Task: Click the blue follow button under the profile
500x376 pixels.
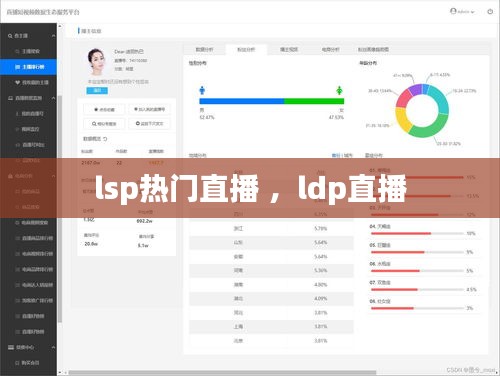Action: coord(97,90)
